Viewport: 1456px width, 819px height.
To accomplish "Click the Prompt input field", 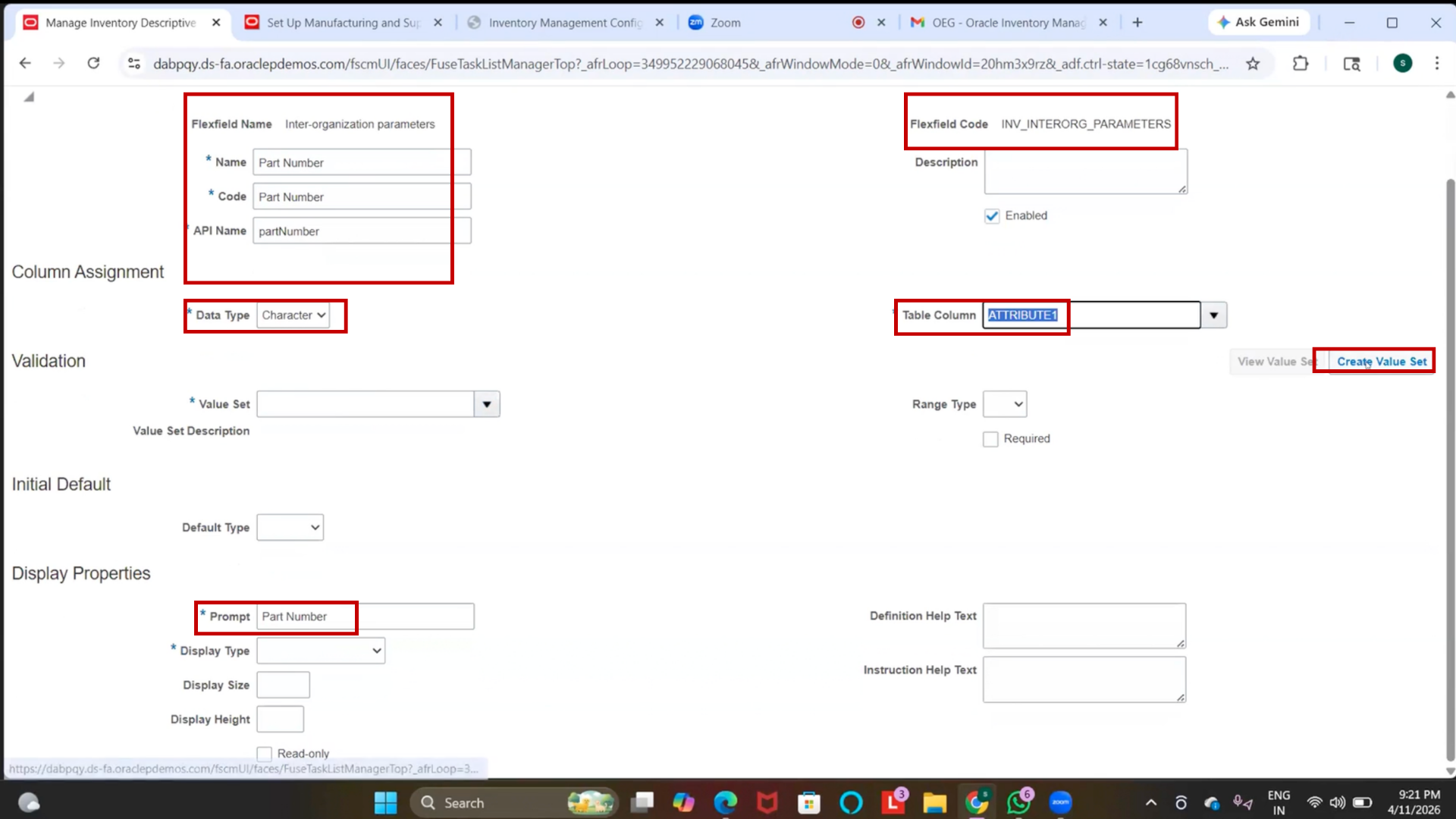I will point(366,617).
